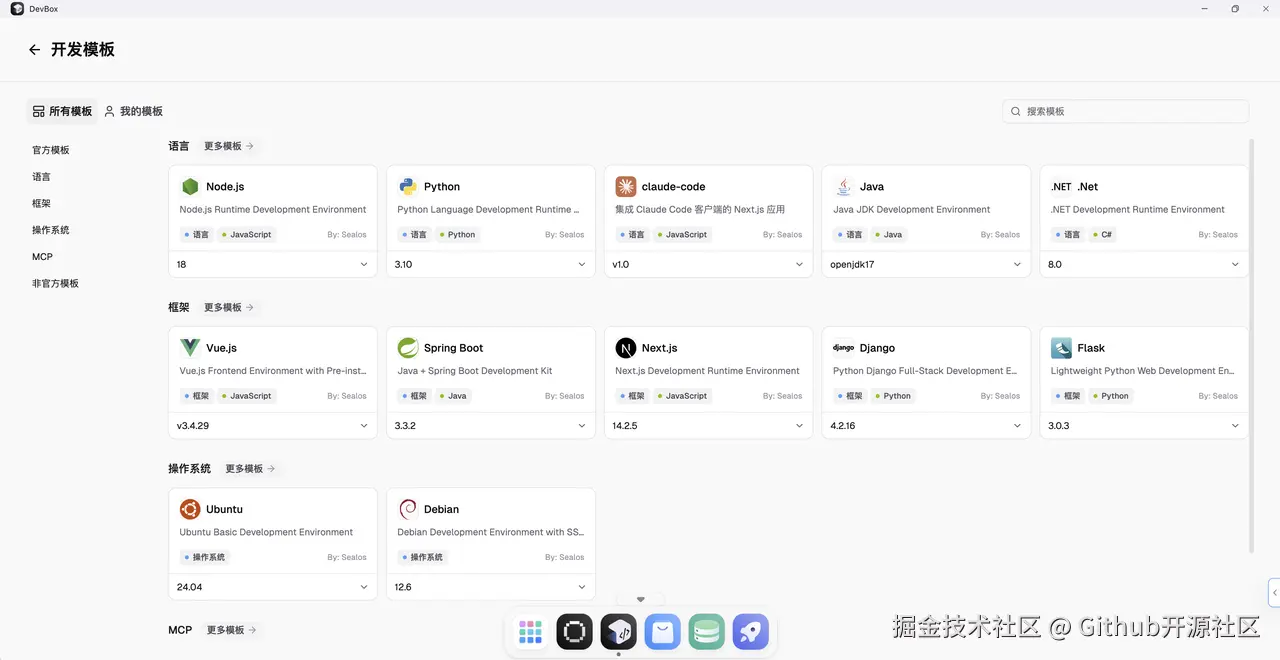Click the vertical scrollbar of template list

tap(1252, 345)
